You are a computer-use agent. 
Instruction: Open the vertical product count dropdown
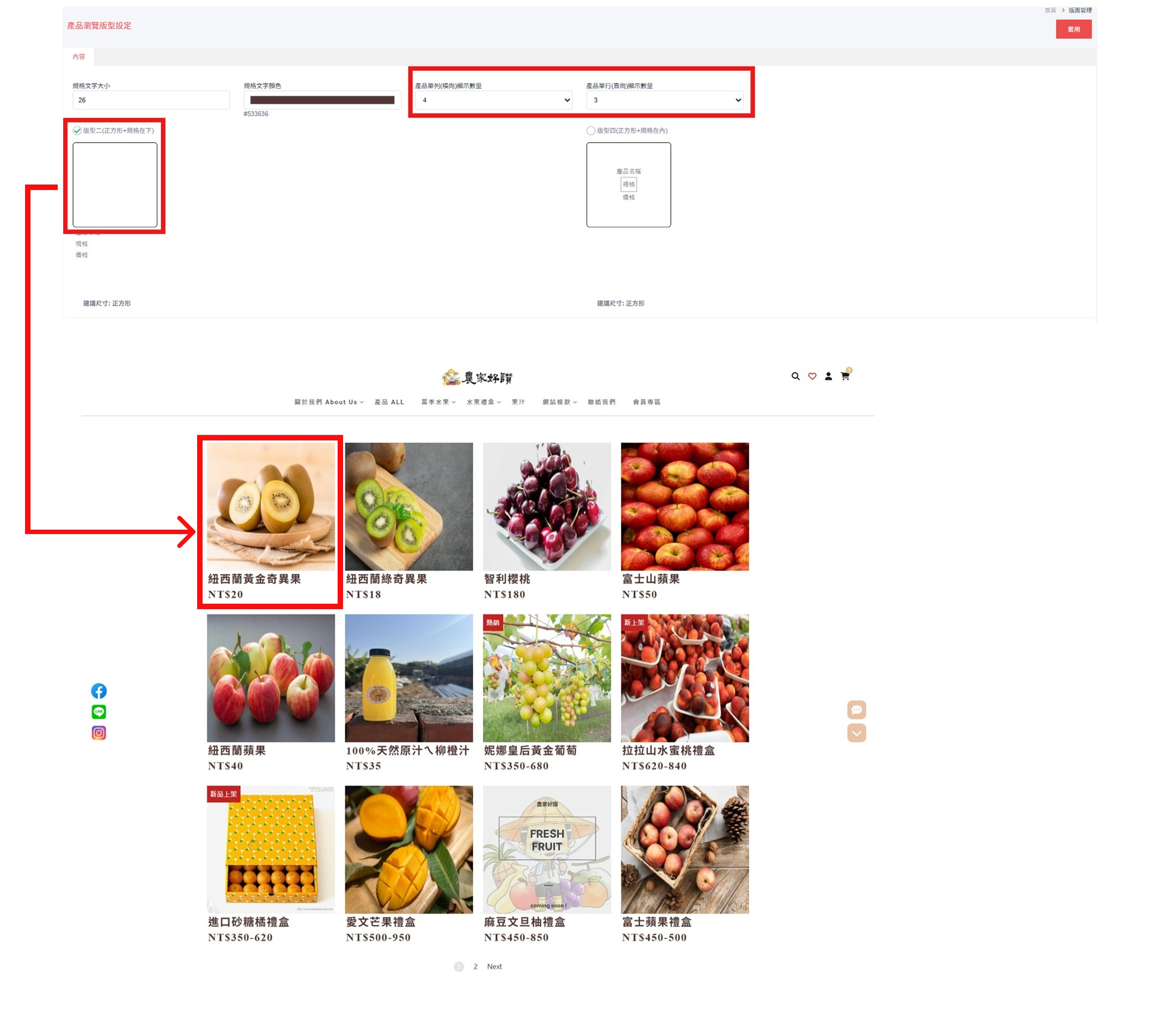click(665, 100)
